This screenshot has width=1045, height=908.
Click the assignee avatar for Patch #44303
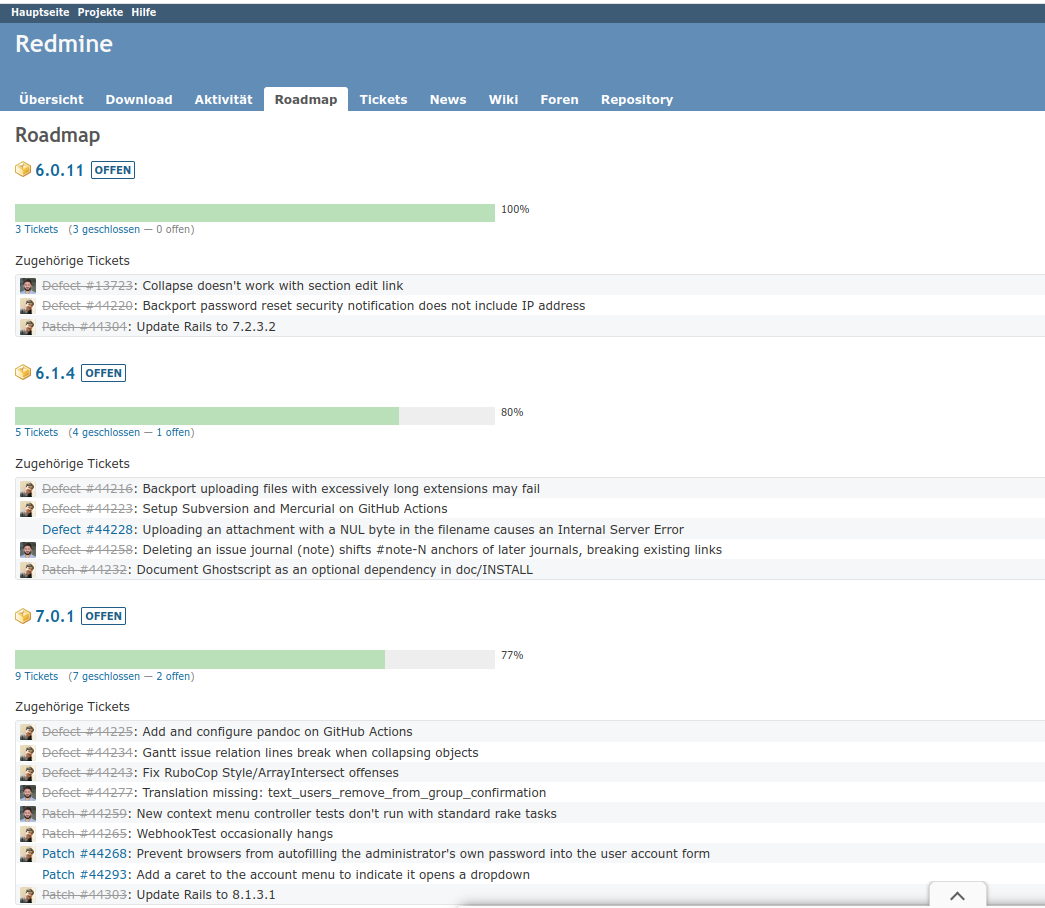[27, 895]
